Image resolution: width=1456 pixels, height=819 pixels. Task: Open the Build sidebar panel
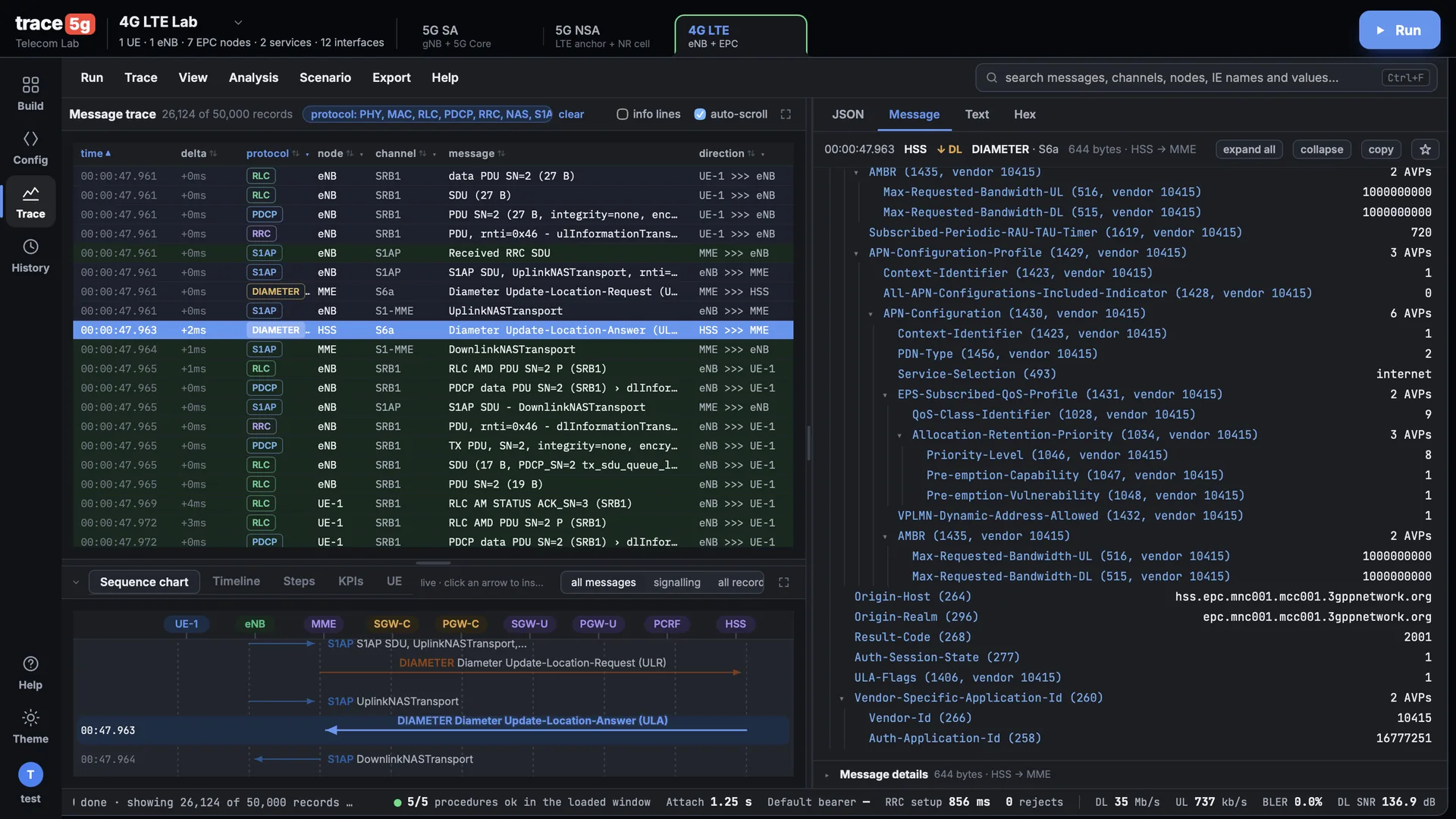click(30, 93)
